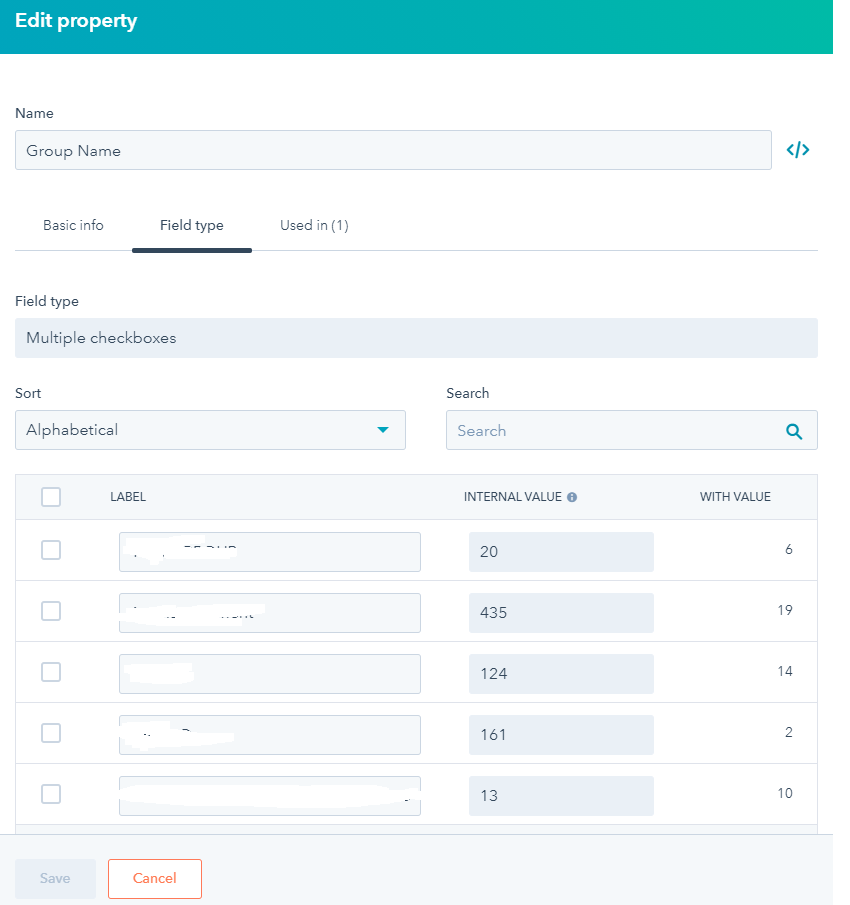Check the checkbox beside internal value 435
The height and width of the screenshot is (905, 850).
pyautogui.click(x=51, y=611)
